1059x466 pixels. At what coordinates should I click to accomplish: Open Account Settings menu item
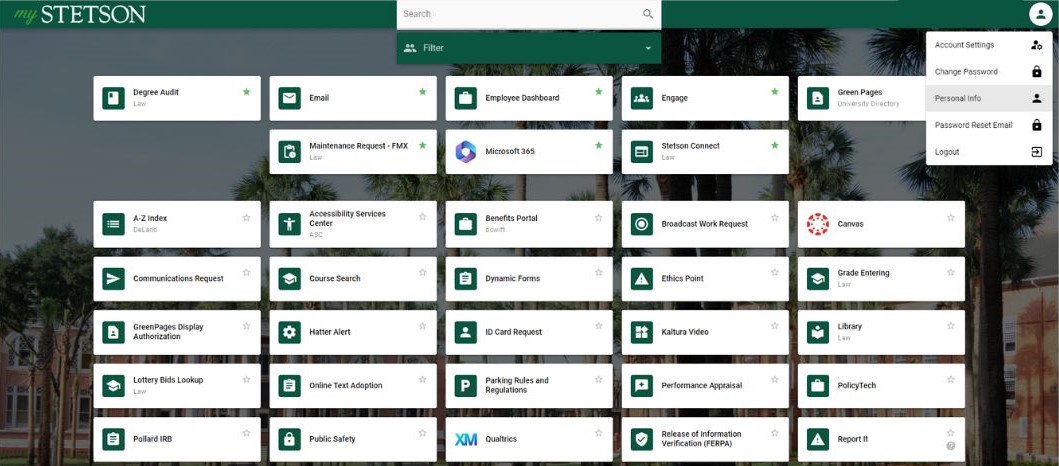pyautogui.click(x=989, y=45)
